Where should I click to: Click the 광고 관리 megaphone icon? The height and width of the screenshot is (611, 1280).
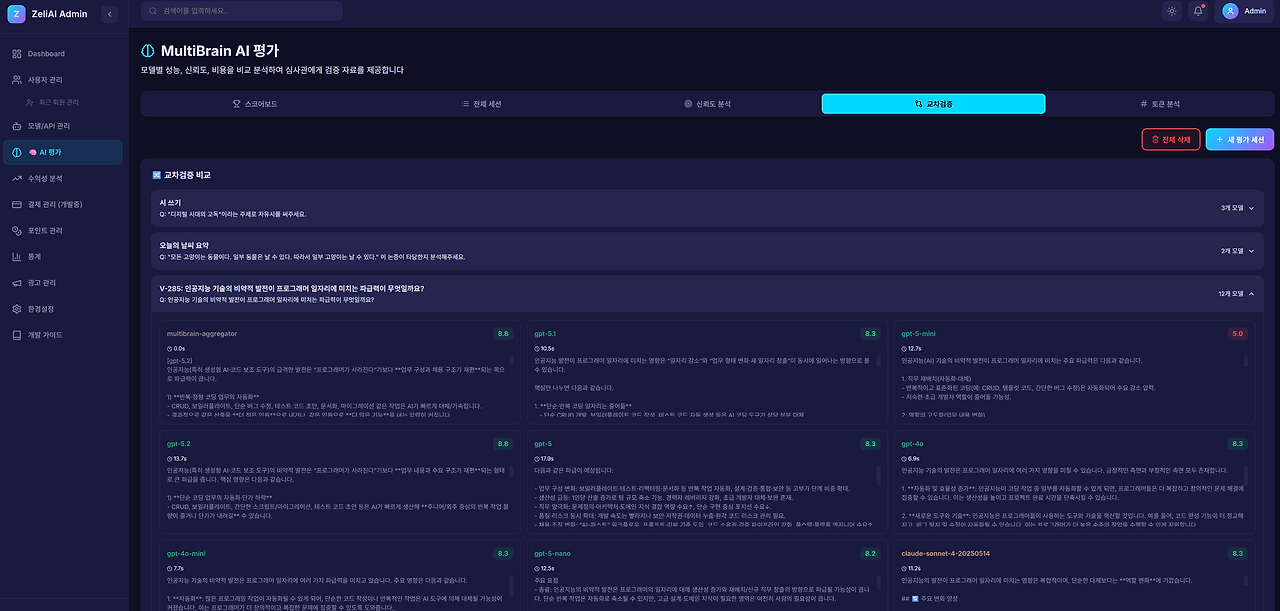coord(17,283)
